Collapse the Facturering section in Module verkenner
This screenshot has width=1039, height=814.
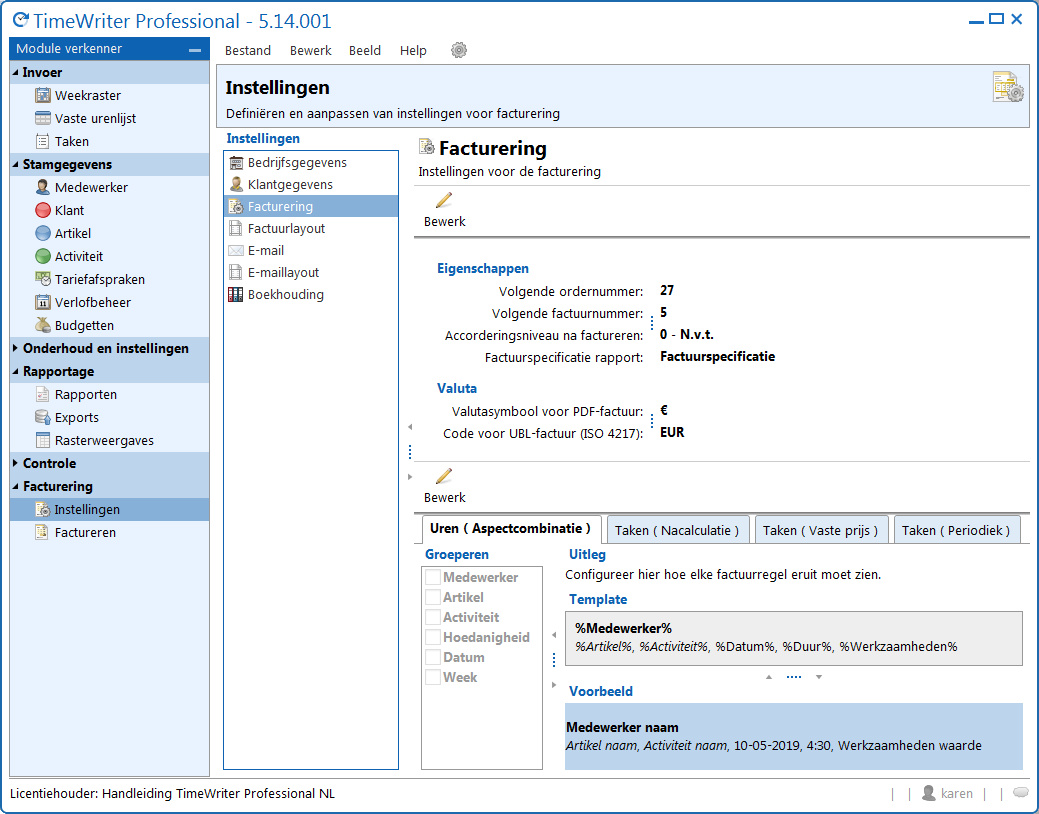click(x=15, y=486)
